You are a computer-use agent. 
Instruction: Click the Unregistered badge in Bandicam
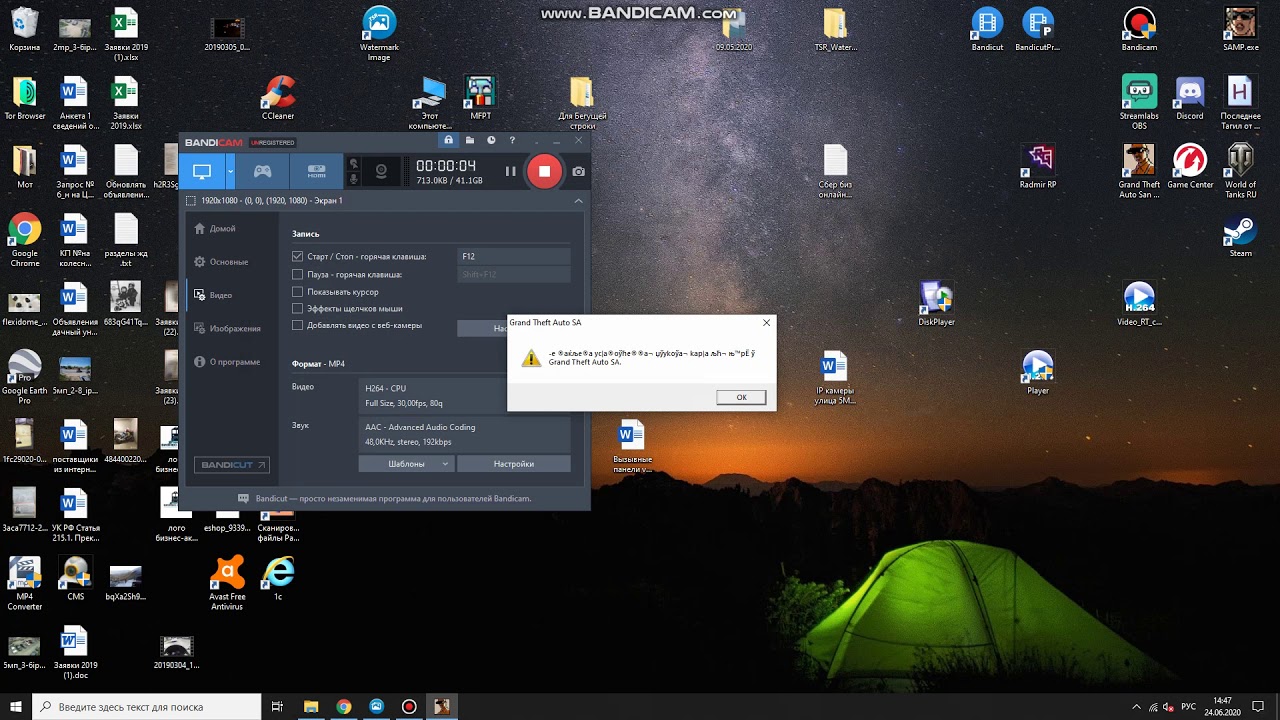[273, 142]
